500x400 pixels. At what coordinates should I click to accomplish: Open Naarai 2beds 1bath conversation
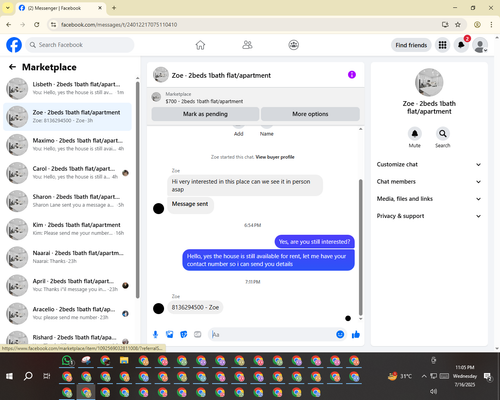pyautogui.click(x=67, y=257)
